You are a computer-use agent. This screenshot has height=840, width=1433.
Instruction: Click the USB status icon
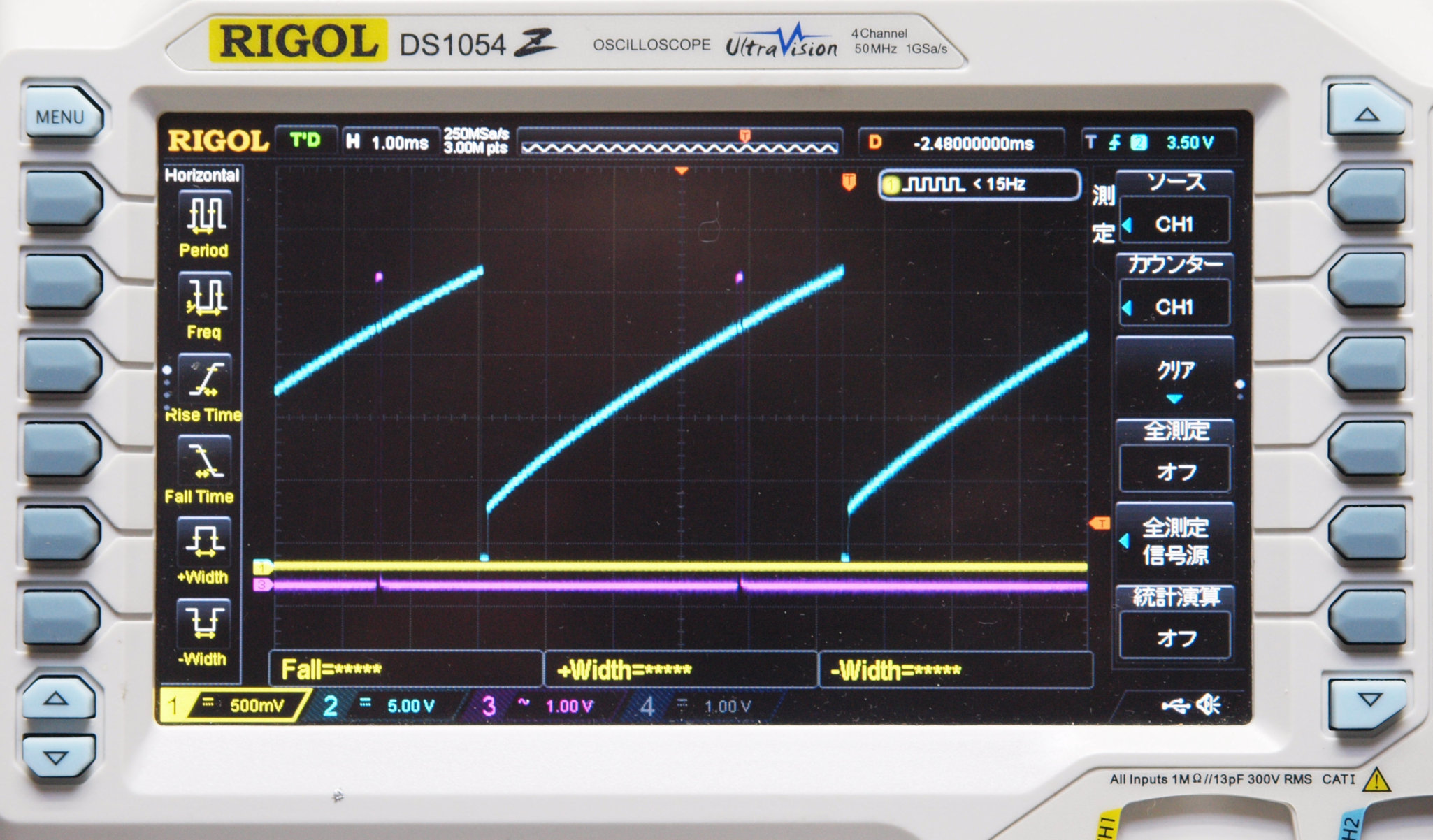tap(1176, 706)
